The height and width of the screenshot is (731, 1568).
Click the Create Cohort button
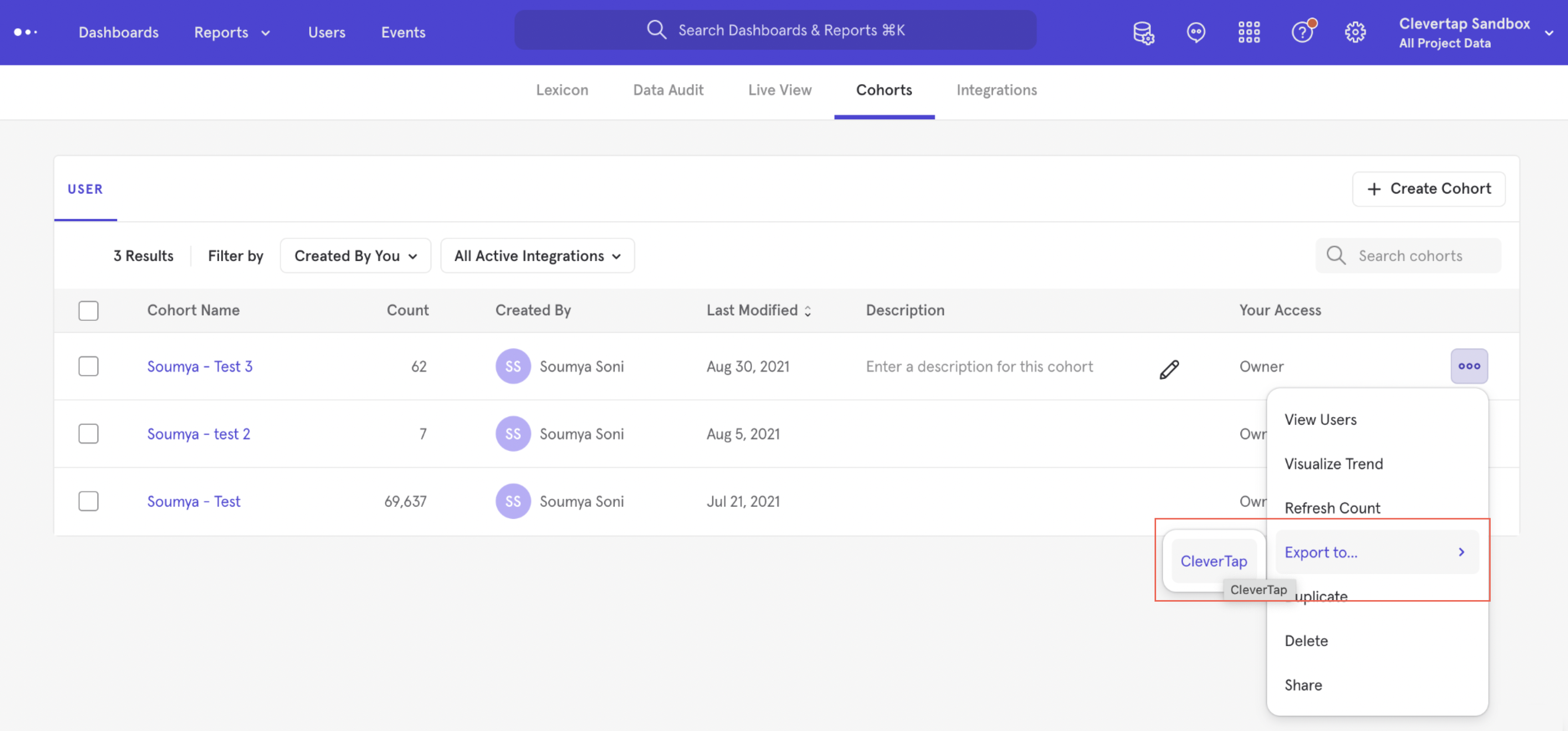tap(1428, 189)
